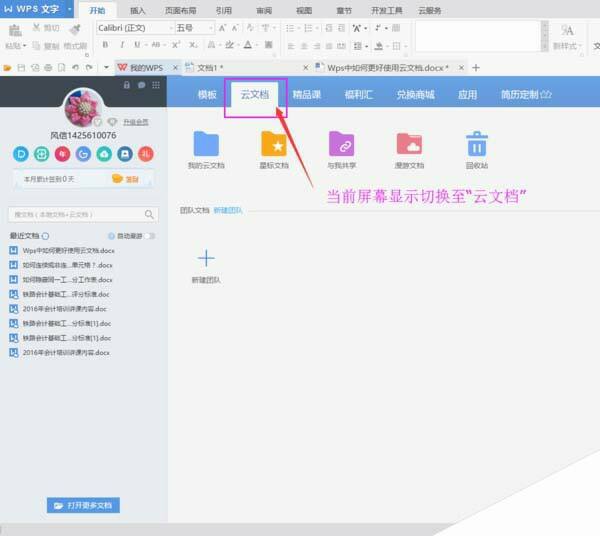The height and width of the screenshot is (536, 600).
Task: Click the open folder icon in quick access bar
Action: click(x=7, y=68)
